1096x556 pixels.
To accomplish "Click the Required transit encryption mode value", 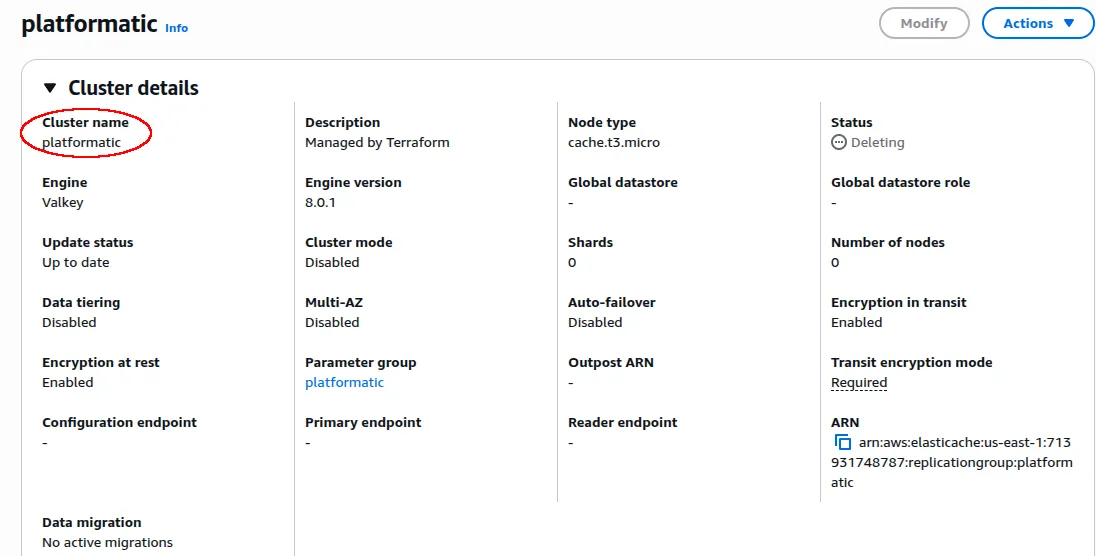I will 859,382.
